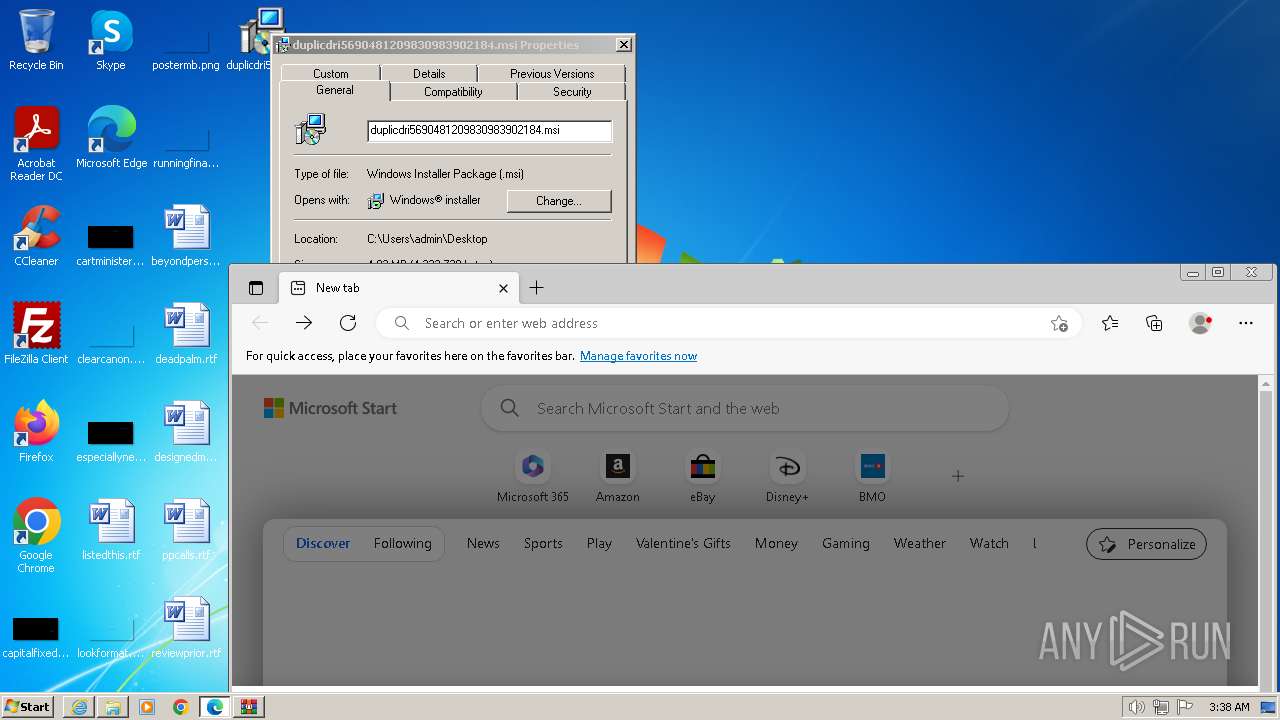This screenshot has width=1280, height=720.
Task: Open new tab in Edge
Action: click(x=536, y=288)
